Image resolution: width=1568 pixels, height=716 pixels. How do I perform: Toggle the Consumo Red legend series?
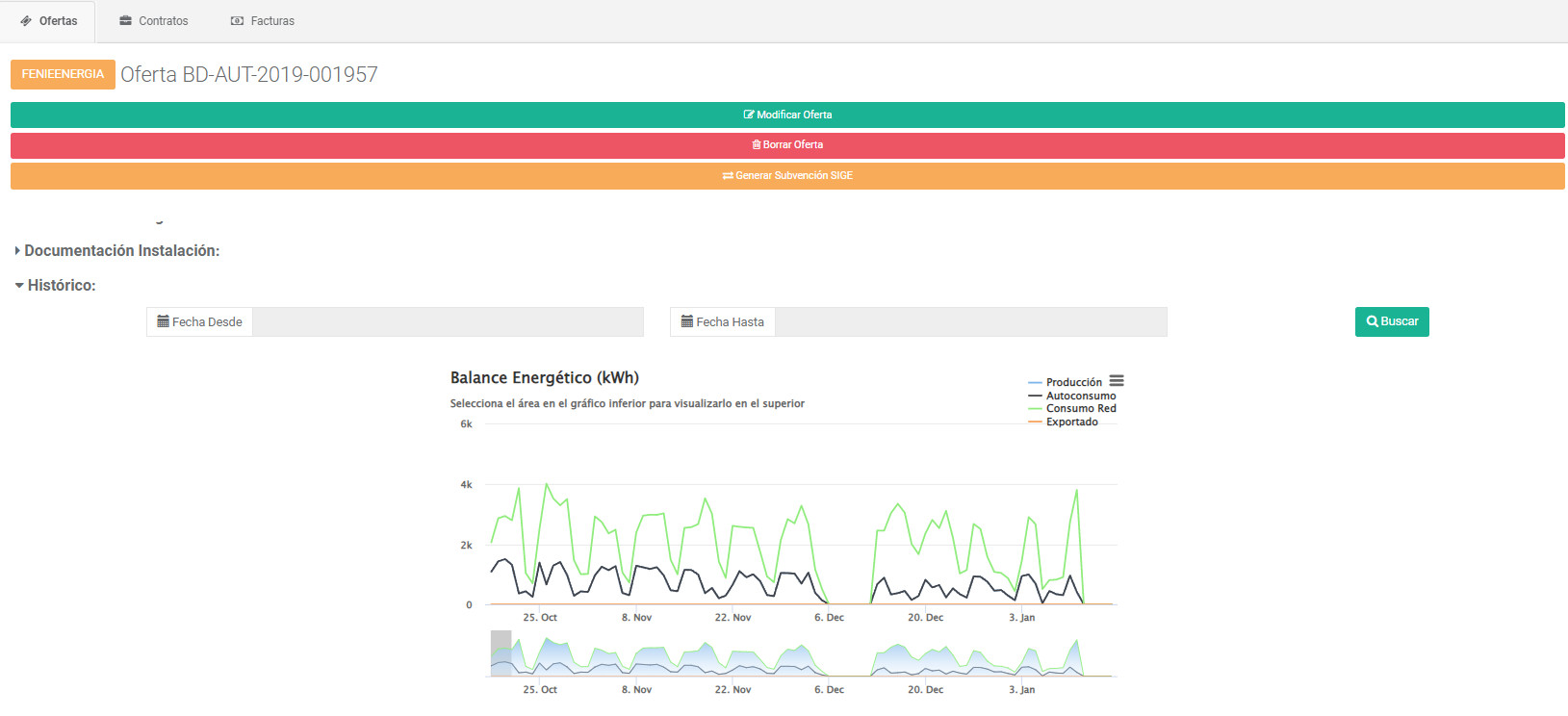click(x=1072, y=408)
